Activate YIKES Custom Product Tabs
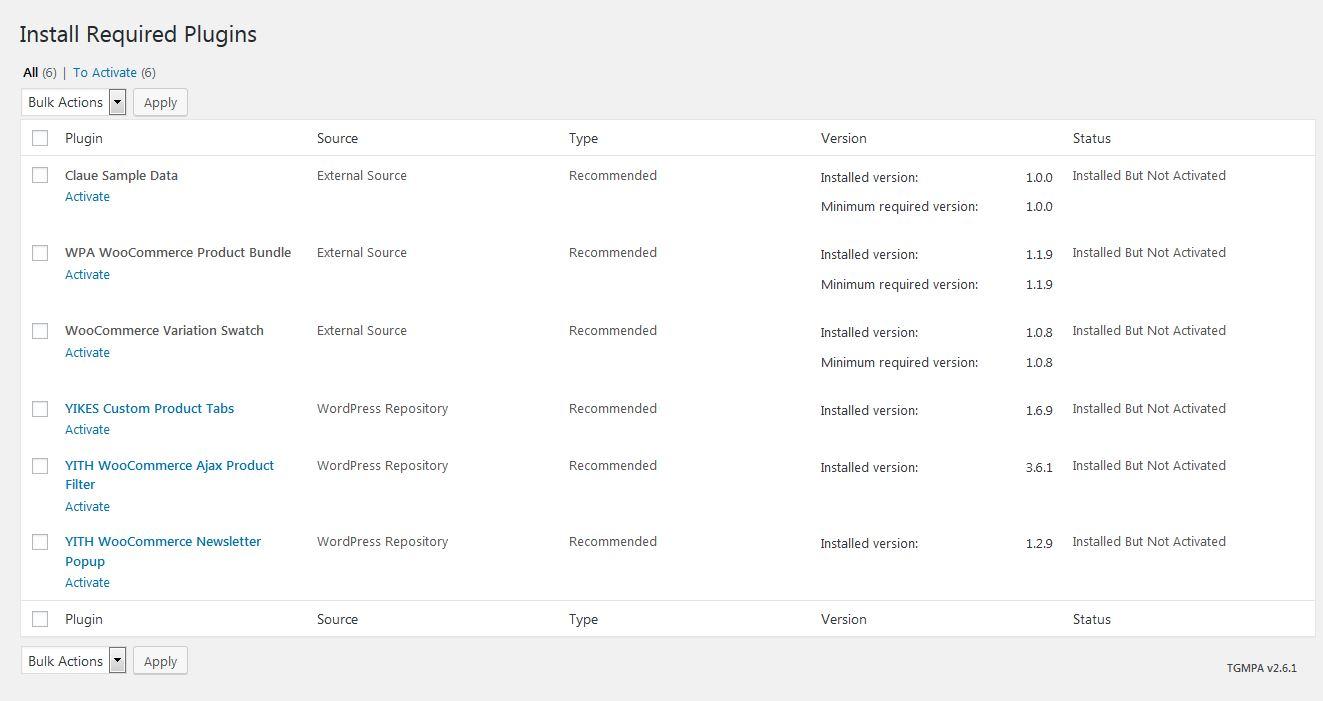The image size is (1323, 701). click(x=87, y=429)
